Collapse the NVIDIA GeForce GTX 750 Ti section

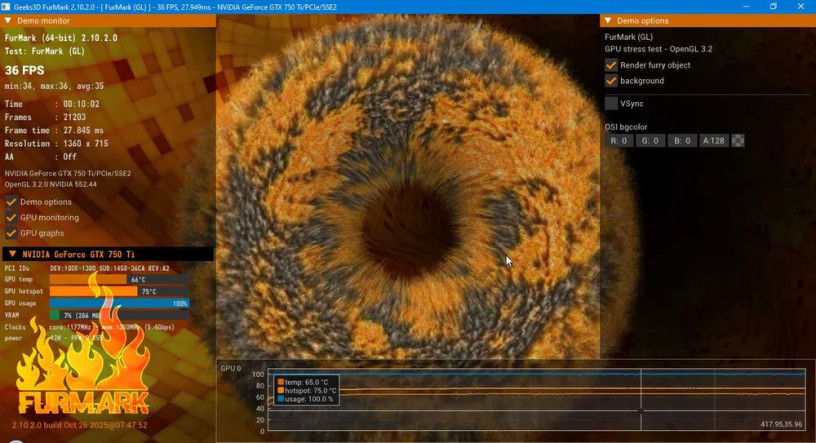coord(10,254)
